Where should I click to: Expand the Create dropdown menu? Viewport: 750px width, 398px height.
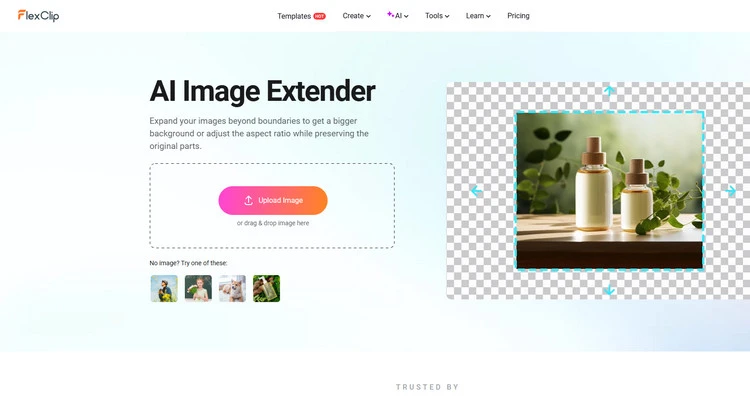point(356,16)
